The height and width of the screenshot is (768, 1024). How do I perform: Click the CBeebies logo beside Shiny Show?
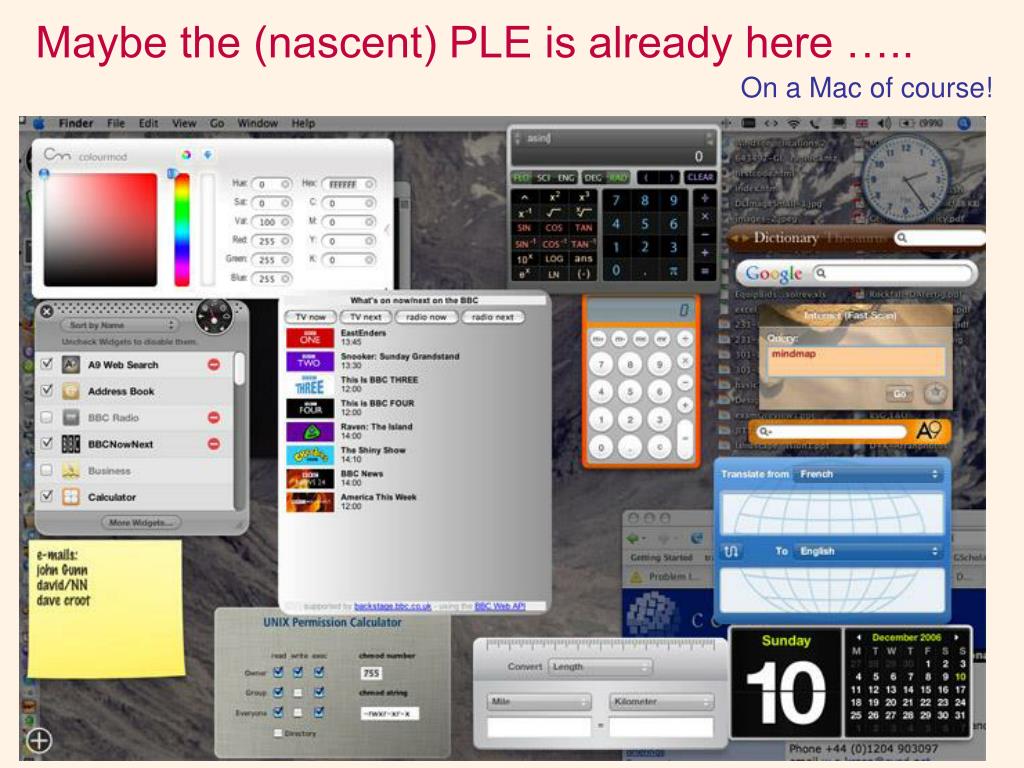tap(310, 455)
